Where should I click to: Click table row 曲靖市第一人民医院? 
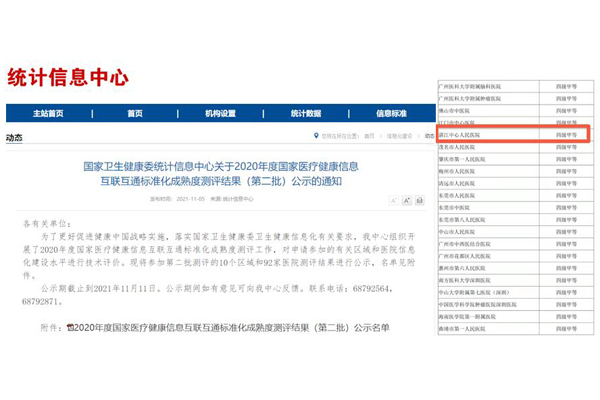coord(516,329)
